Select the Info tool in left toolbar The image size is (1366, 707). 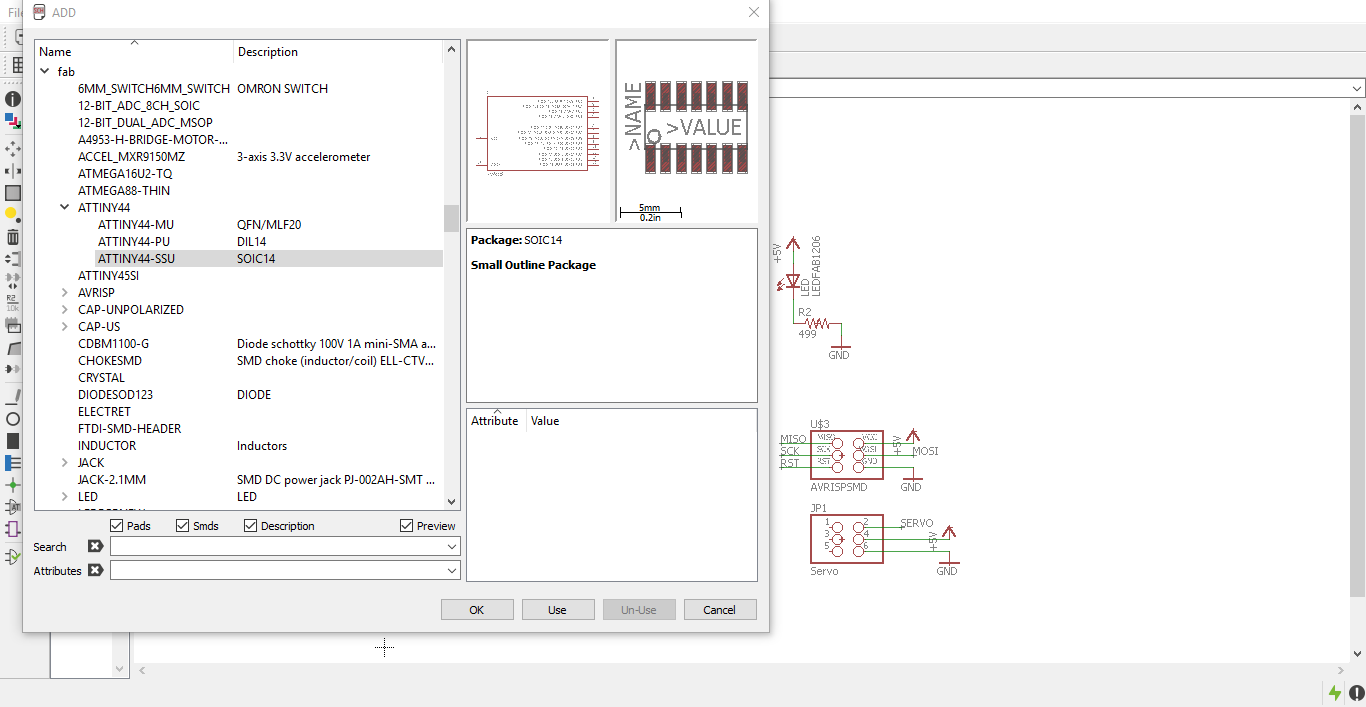[x=12, y=100]
